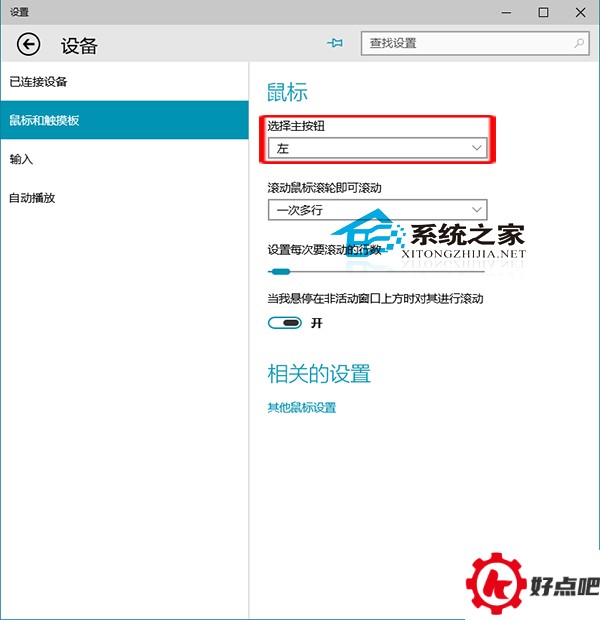This screenshot has width=600, height=620.
Task: Go back using the circled arrow icon
Action: (x=28, y=44)
